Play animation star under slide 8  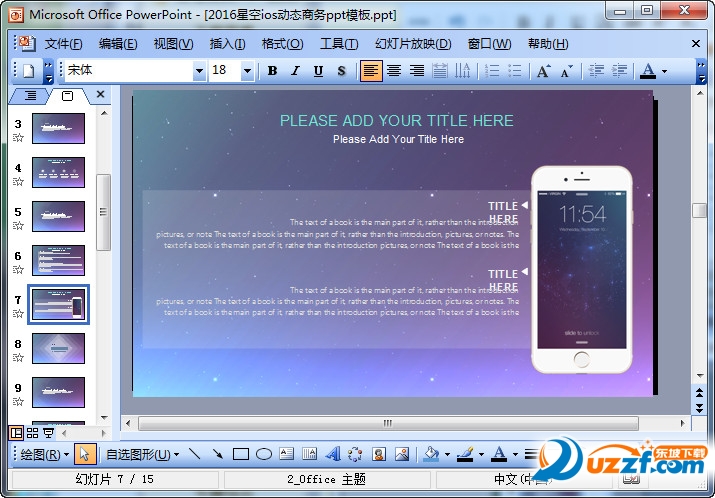click(x=18, y=357)
